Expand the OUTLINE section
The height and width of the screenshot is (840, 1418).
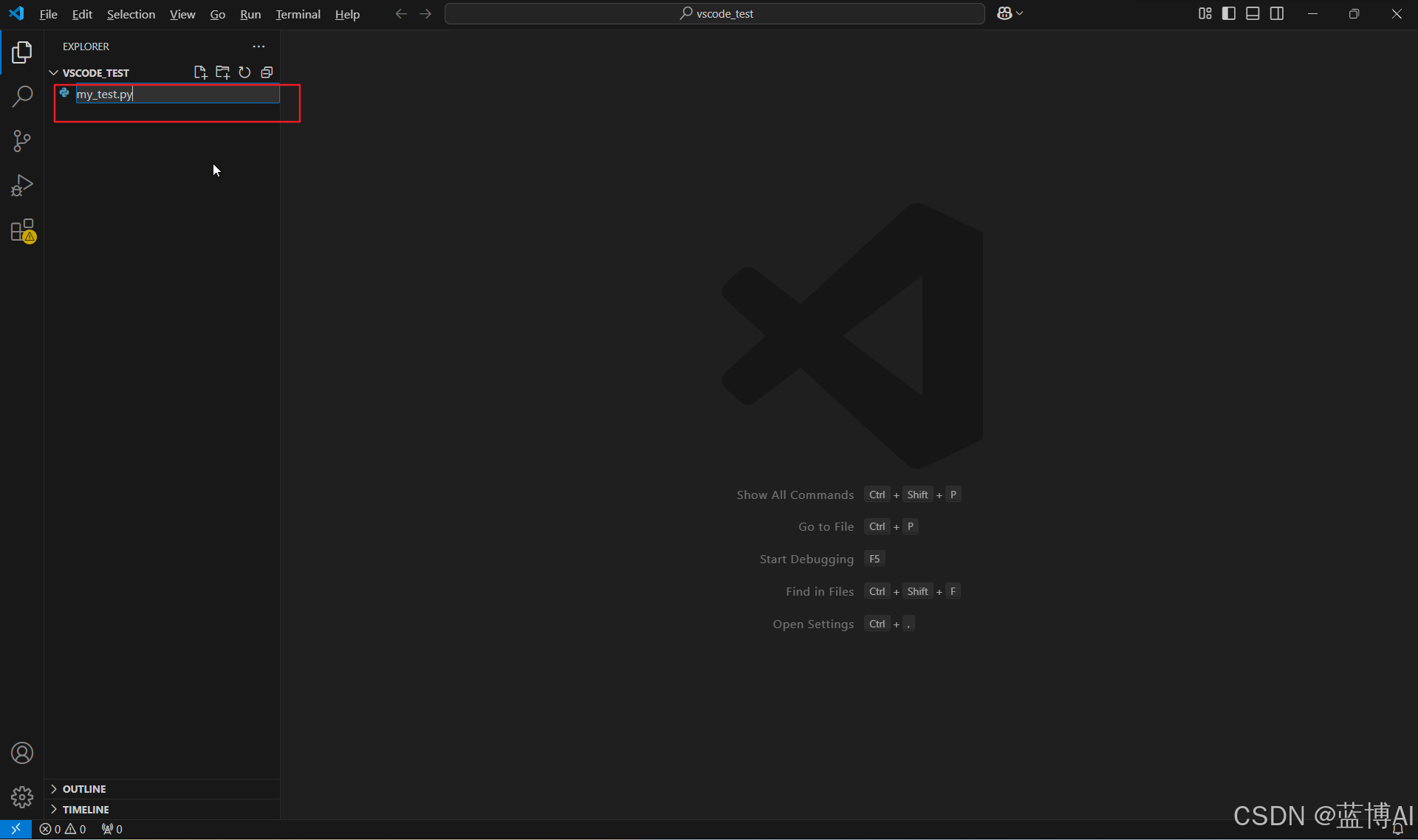(84, 789)
